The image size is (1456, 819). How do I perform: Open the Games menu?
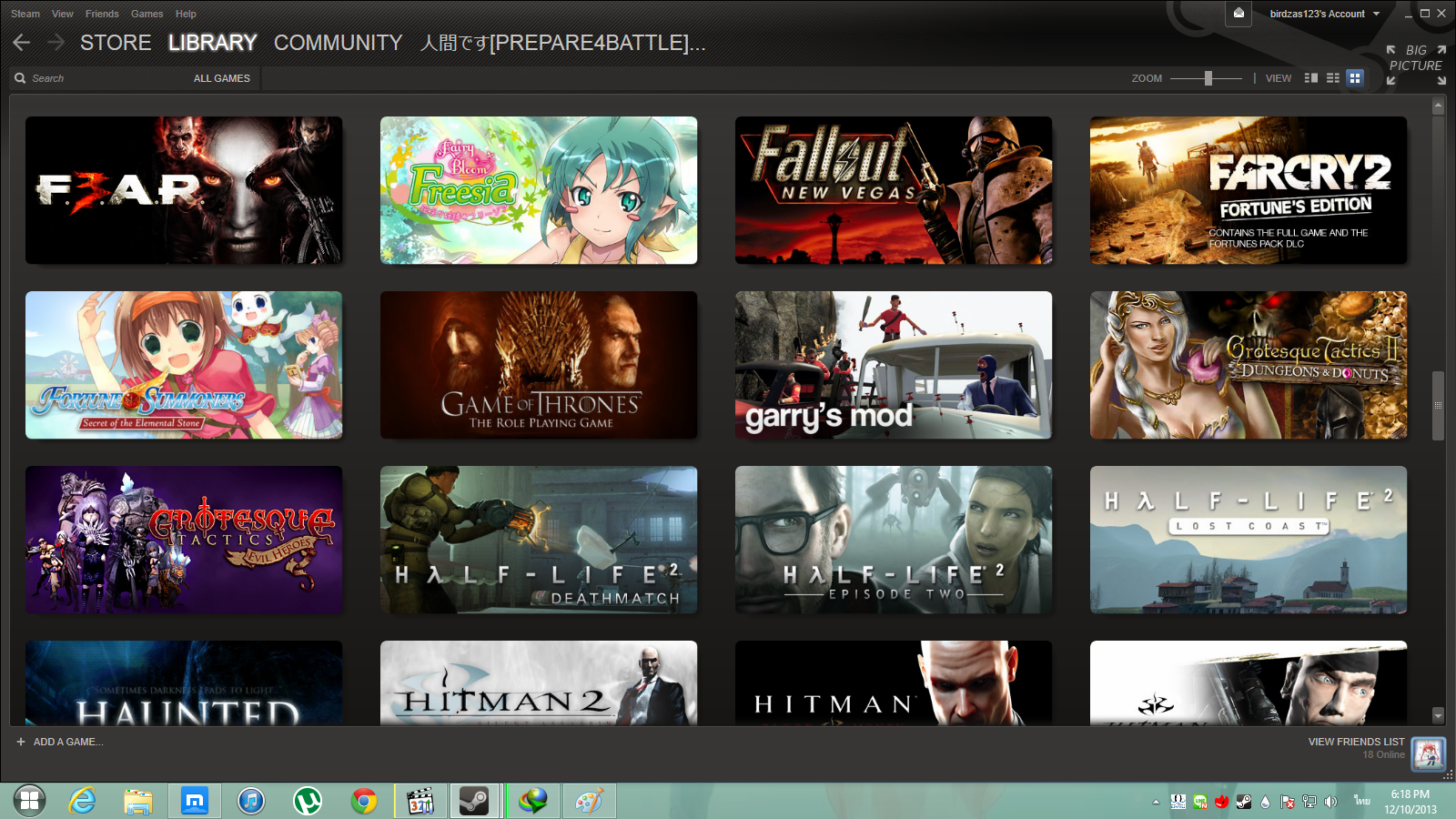tap(147, 14)
